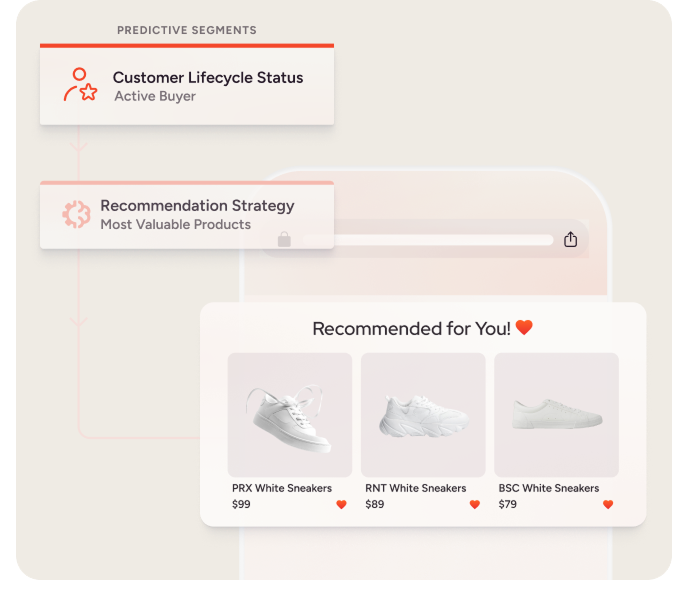Click the BSC White Sneakers title
Image resolution: width=688 pixels, height=596 pixels.
549,488
